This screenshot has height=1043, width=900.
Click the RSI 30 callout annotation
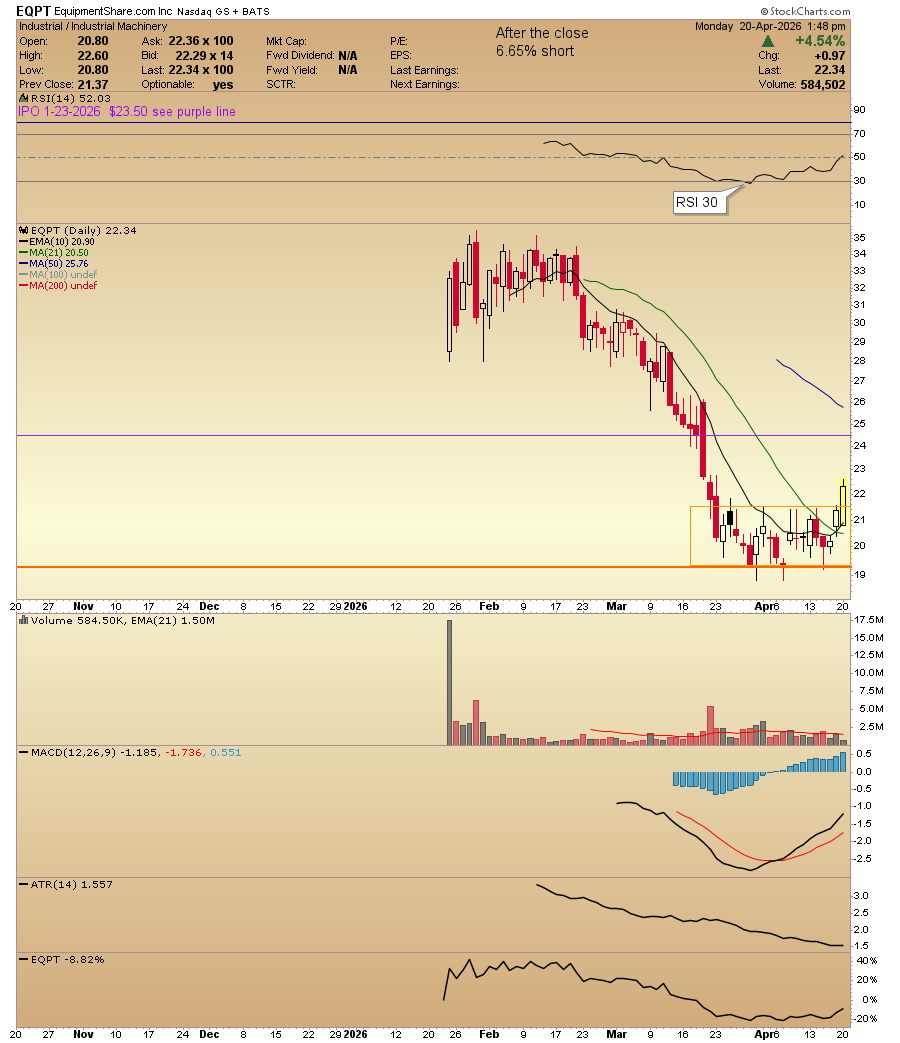tap(697, 202)
